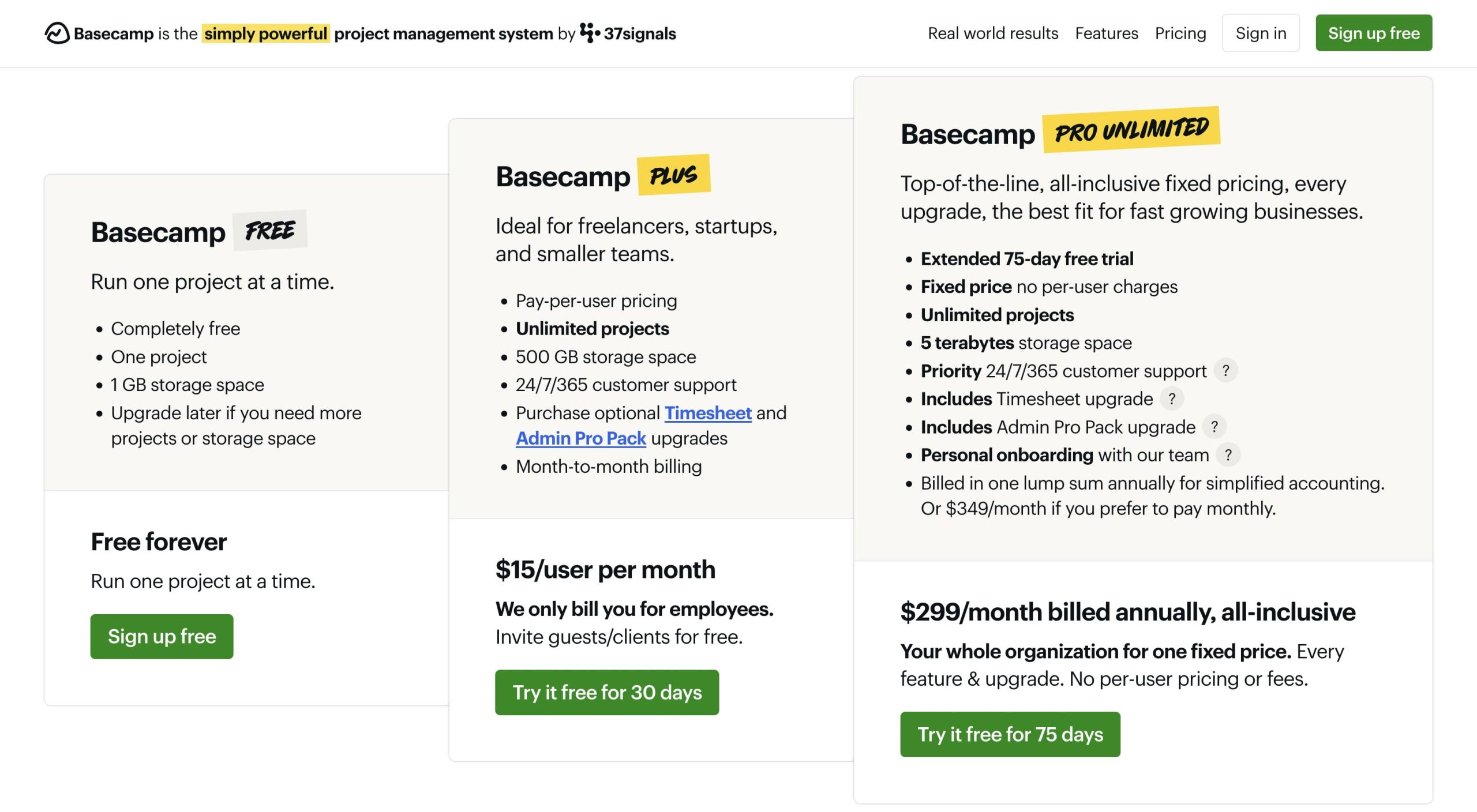Click the Basecamp logo icon
Viewport: 1477px width, 812px height.
(57, 33)
